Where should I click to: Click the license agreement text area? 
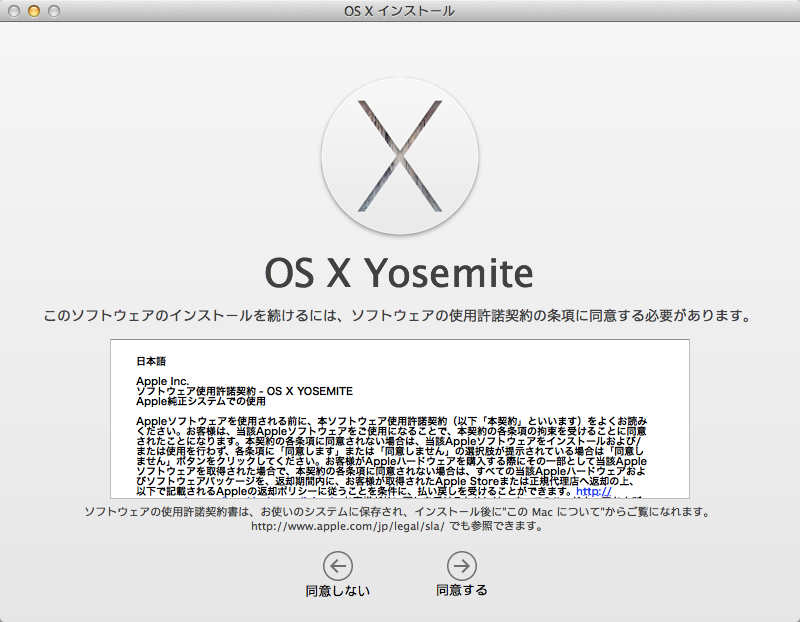(400, 419)
